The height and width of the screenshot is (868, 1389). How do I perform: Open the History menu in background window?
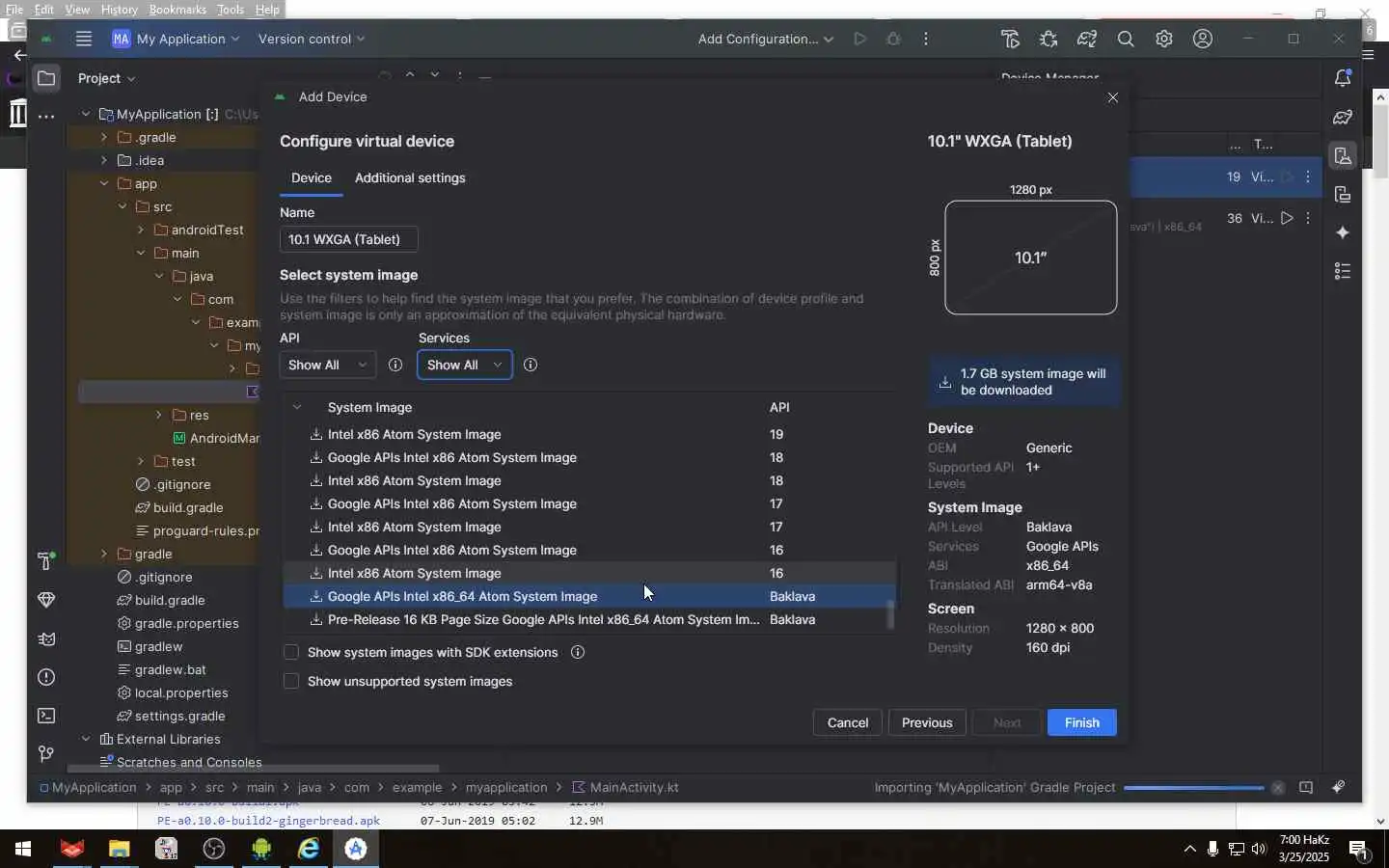120,10
